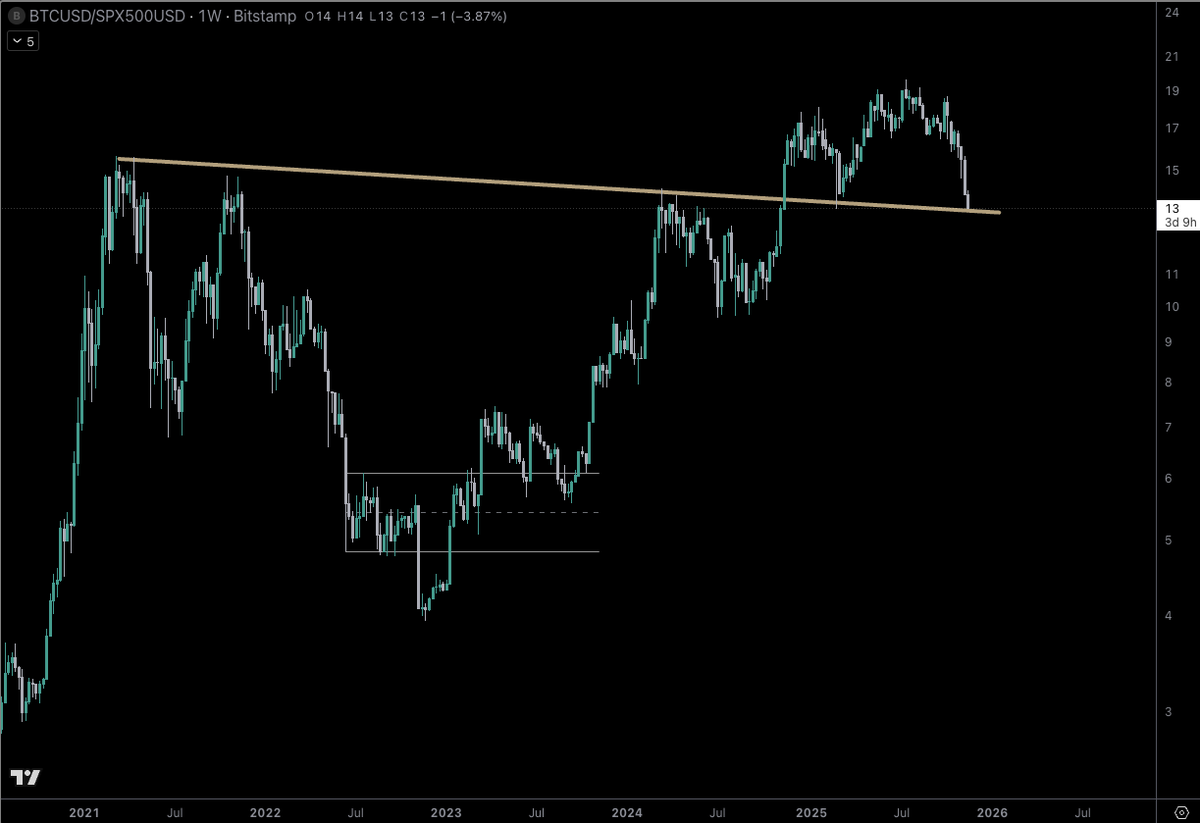Click the 17 price scale label
This screenshot has width=1200, height=823.
1174,128
